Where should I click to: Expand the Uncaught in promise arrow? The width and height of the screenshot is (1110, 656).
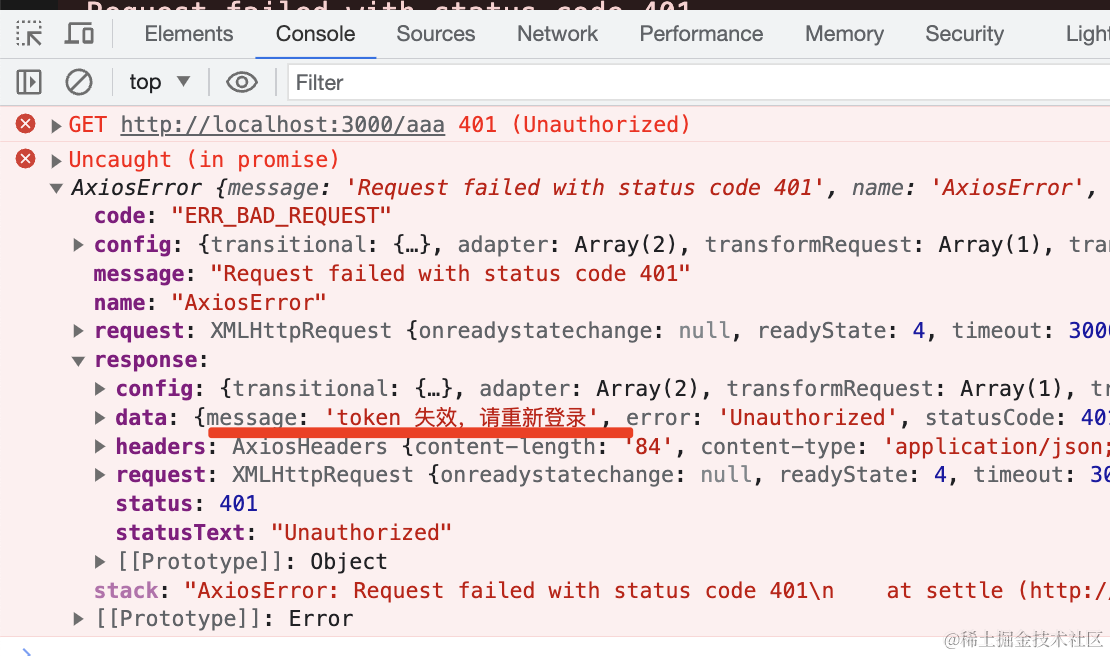[x=56, y=161]
